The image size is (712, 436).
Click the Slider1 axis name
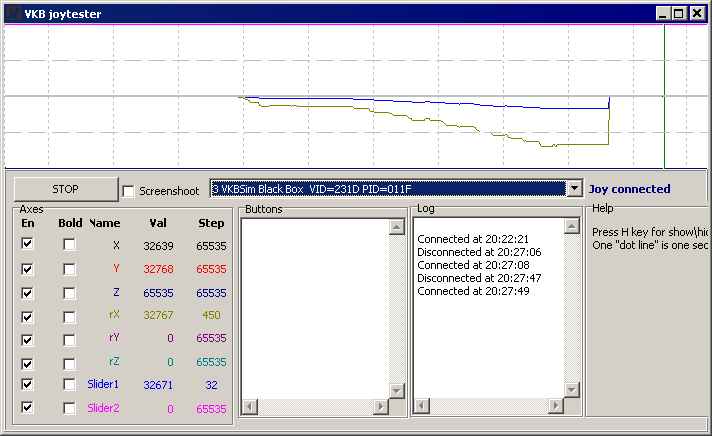coord(103,384)
